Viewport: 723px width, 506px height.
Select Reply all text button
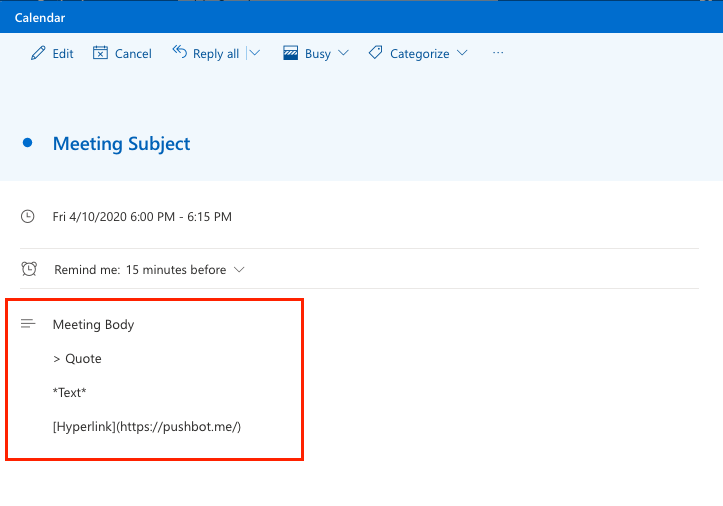[216, 54]
